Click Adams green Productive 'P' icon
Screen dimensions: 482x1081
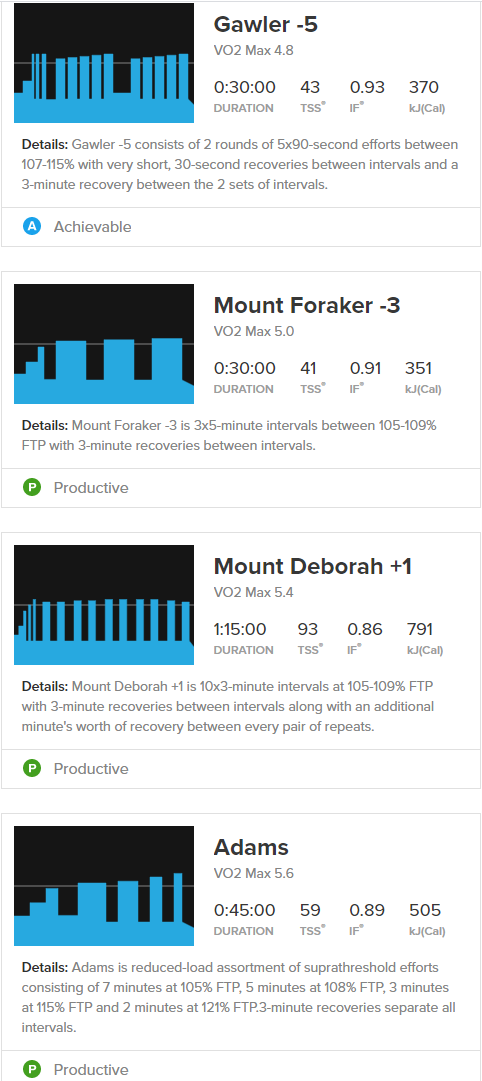pos(32,1069)
